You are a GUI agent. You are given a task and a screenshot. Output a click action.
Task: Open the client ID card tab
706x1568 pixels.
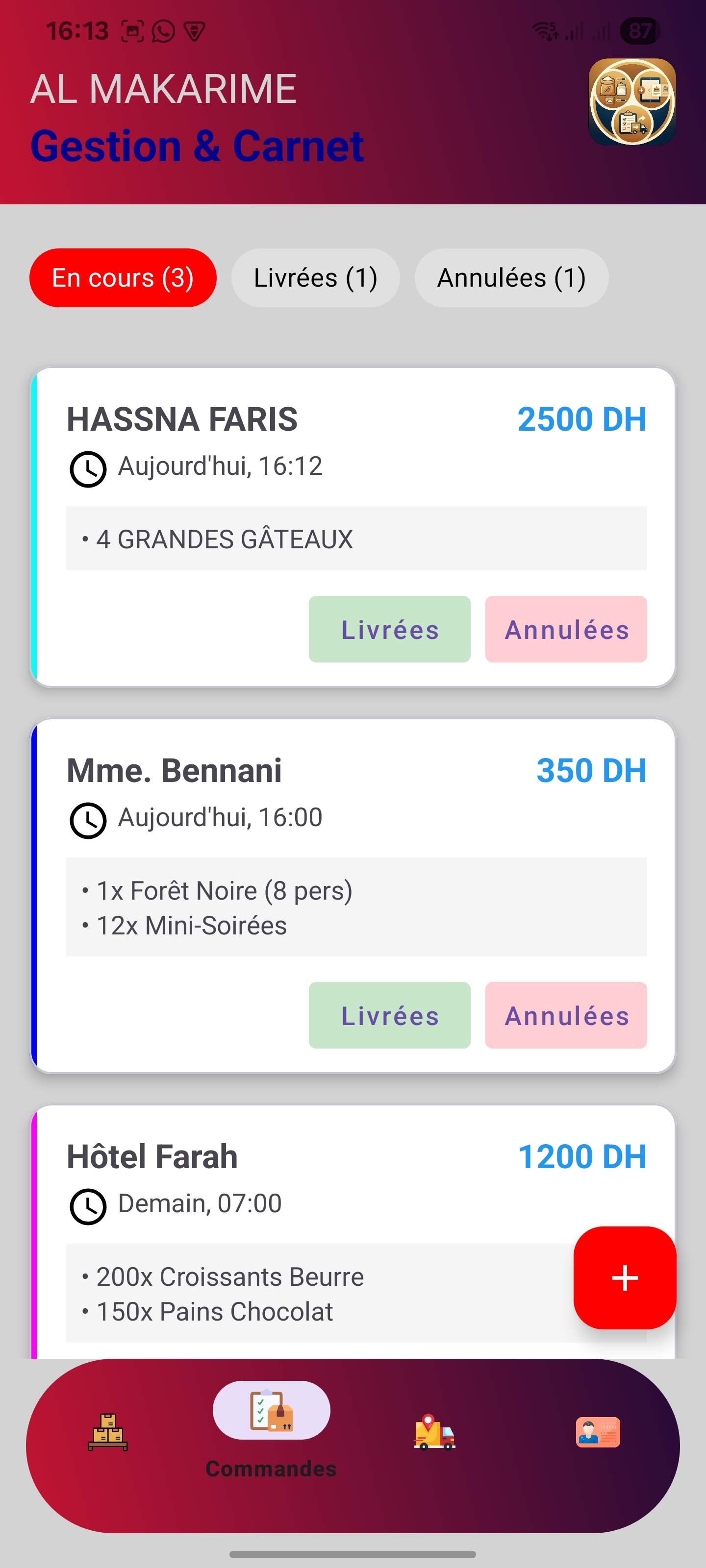pos(598,1432)
